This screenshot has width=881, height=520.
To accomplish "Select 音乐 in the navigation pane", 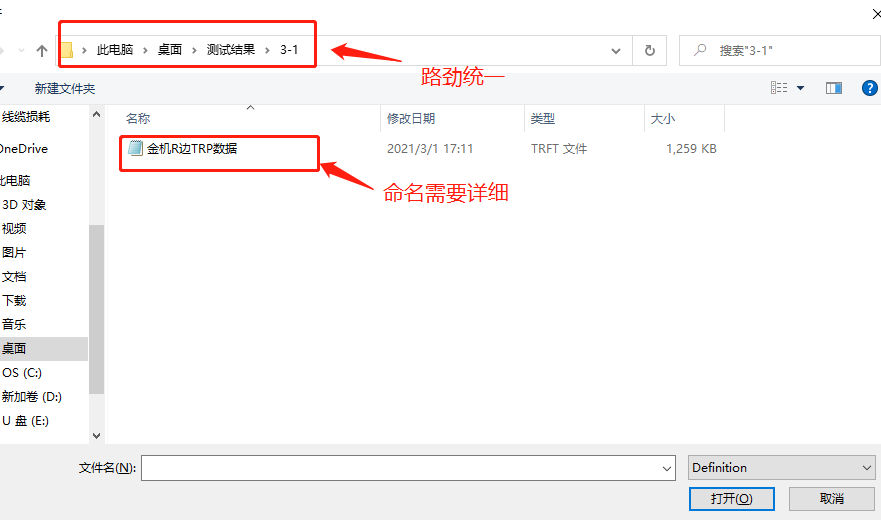I will tap(14, 324).
